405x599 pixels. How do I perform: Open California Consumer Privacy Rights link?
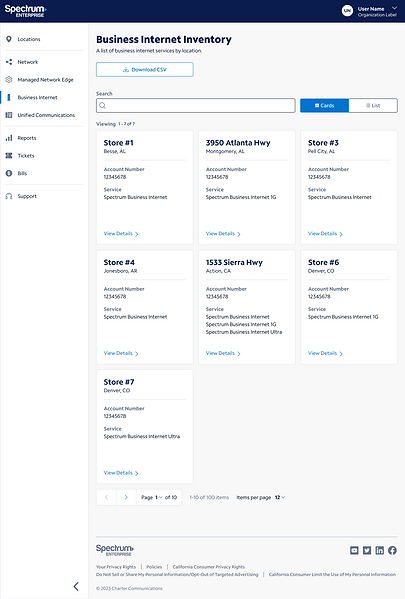click(209, 567)
